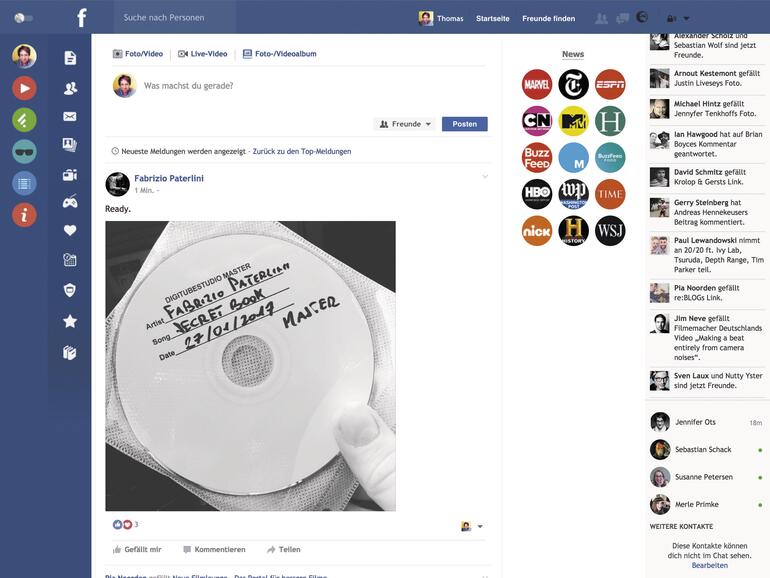Click the News heading

pyautogui.click(x=573, y=54)
